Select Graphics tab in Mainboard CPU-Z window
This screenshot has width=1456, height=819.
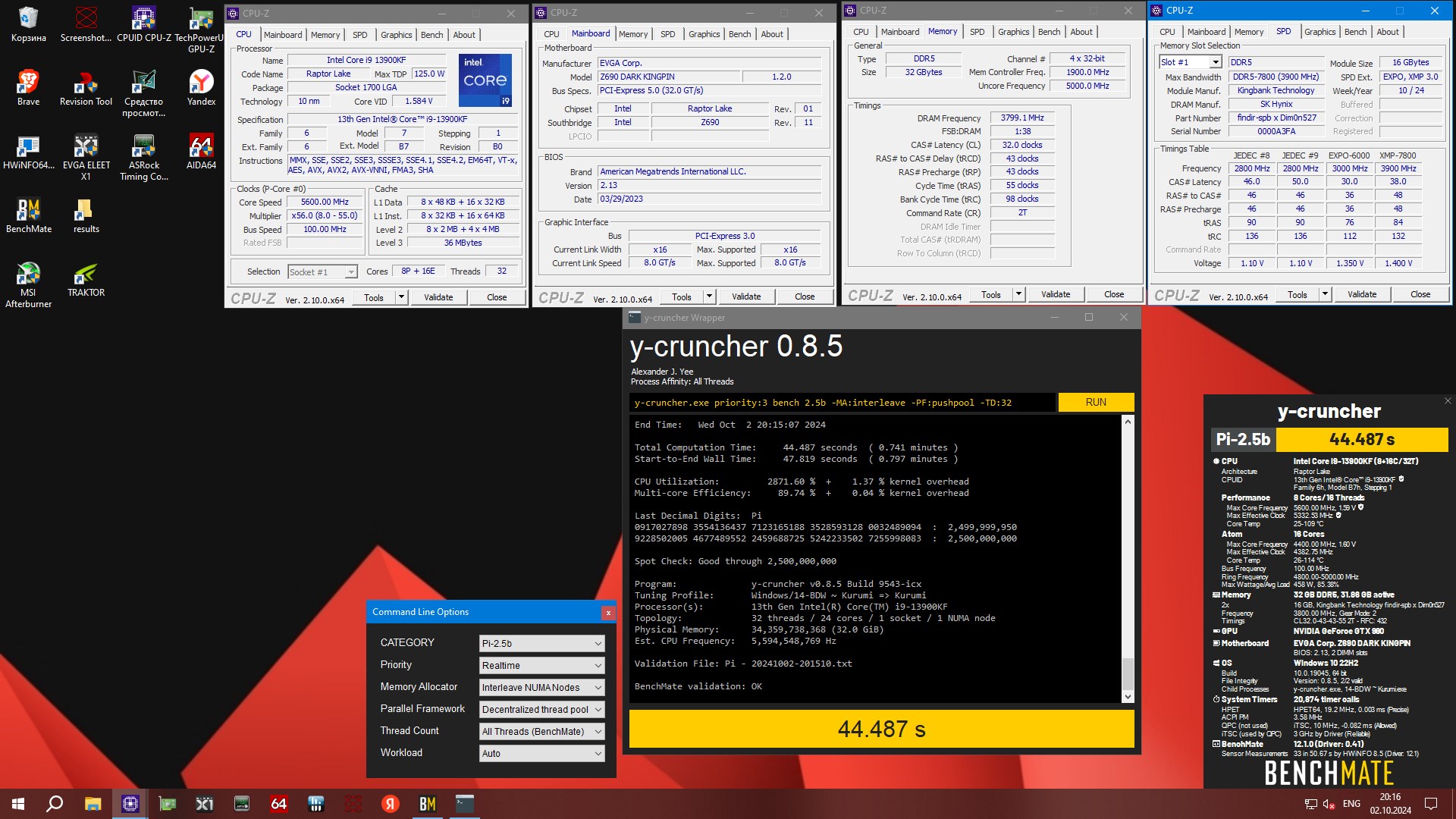click(704, 34)
